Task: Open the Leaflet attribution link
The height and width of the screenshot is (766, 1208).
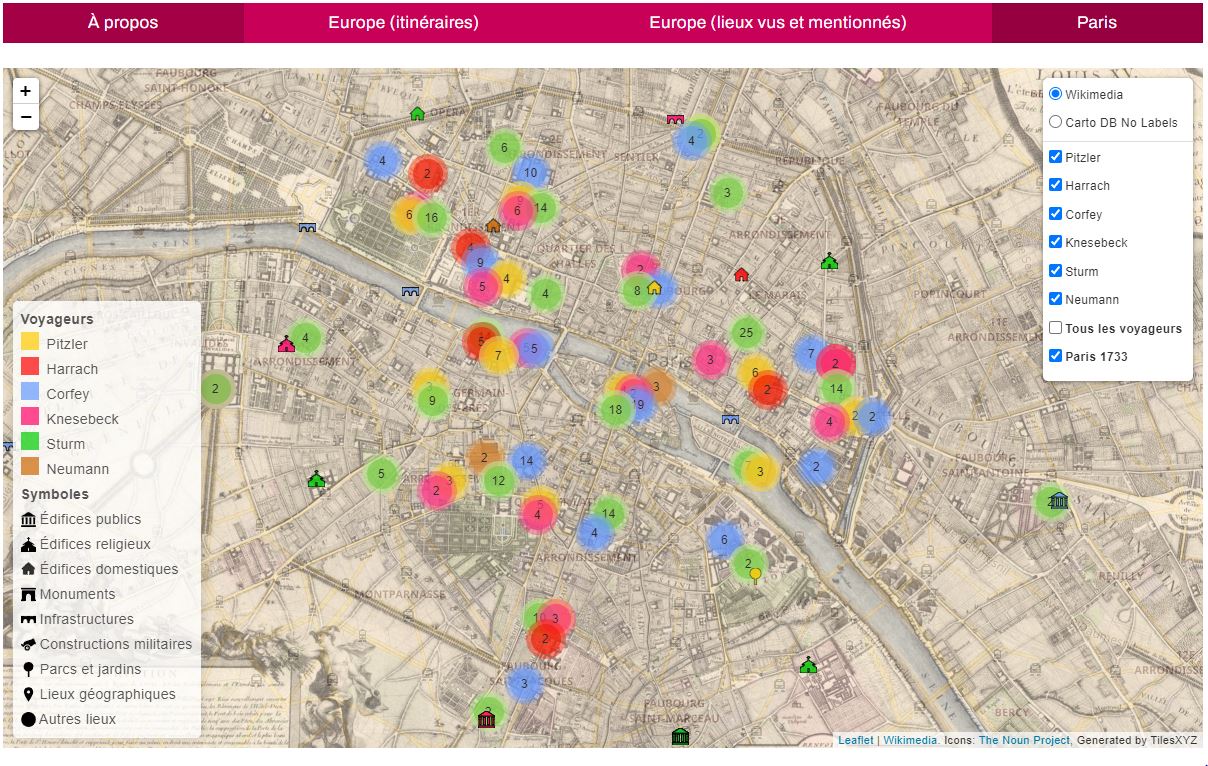Action: coord(855,740)
